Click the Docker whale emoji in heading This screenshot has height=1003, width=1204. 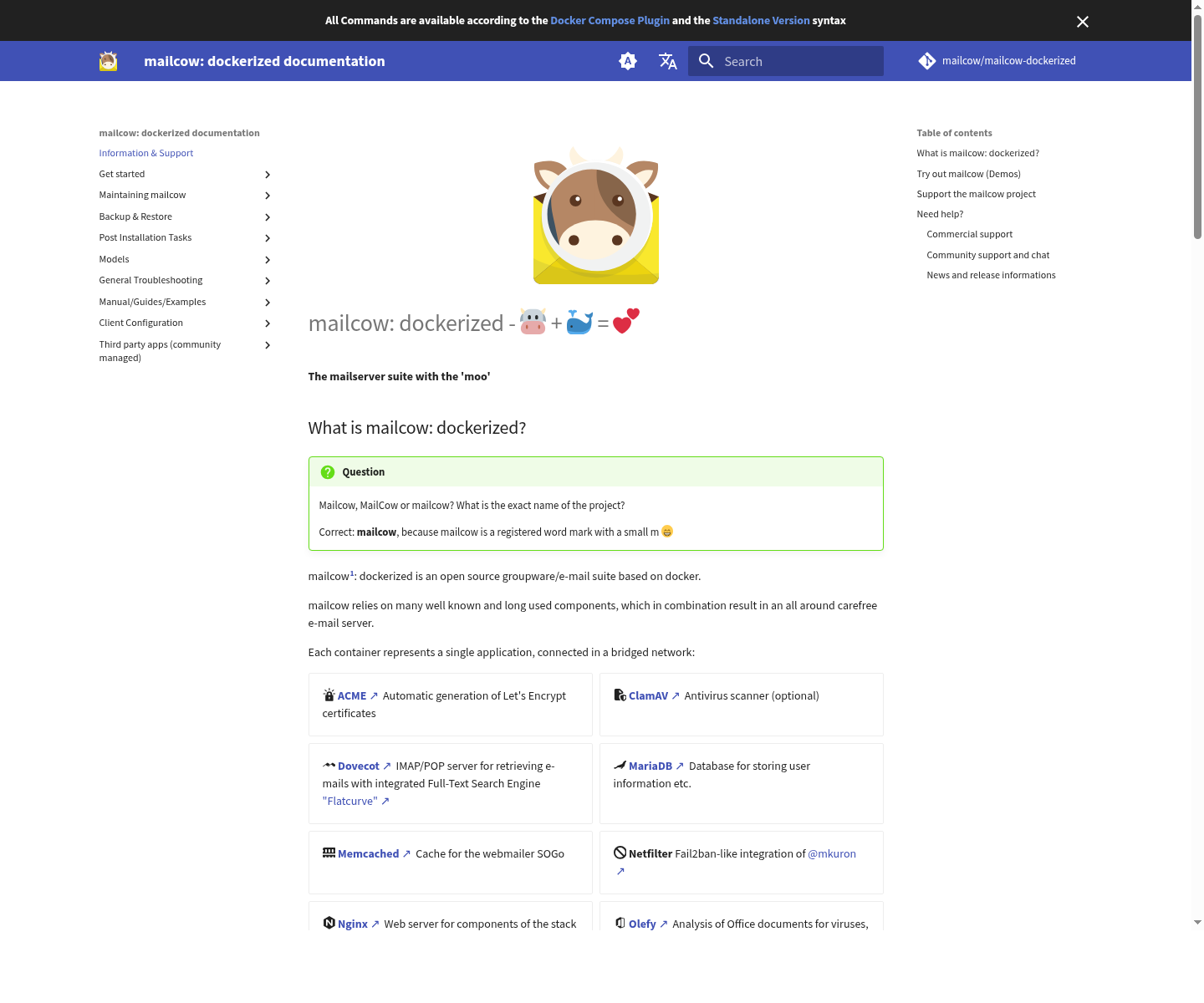[x=579, y=322]
